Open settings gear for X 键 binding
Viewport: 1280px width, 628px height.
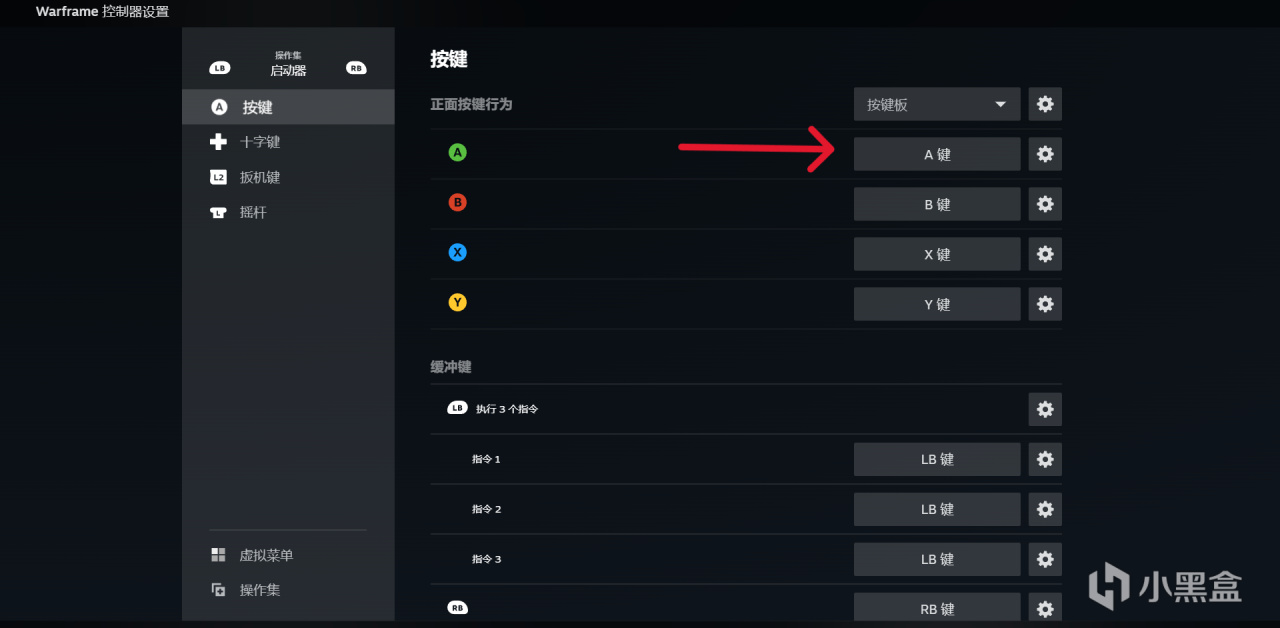(1045, 254)
